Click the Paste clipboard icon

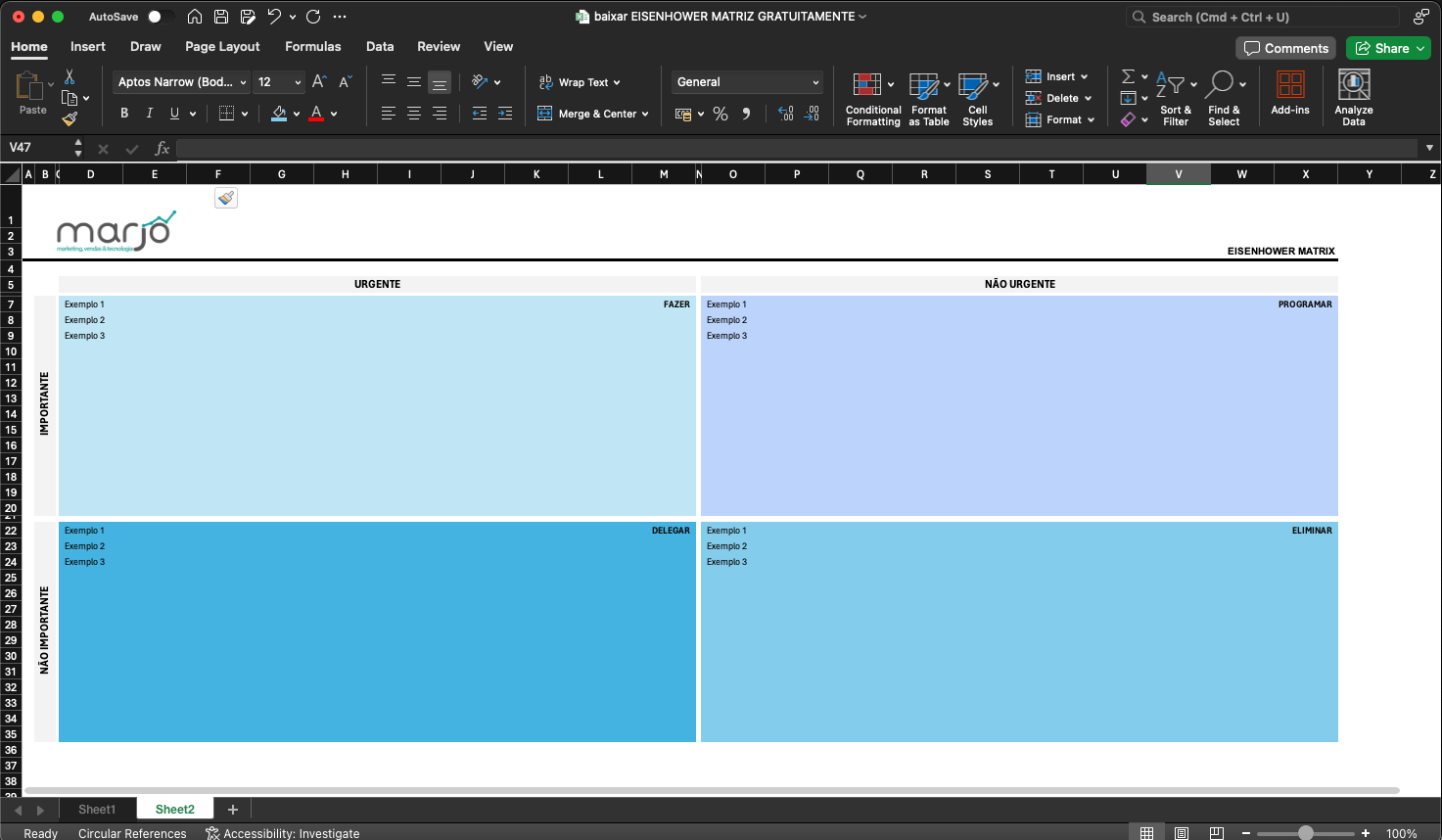pyautogui.click(x=29, y=86)
